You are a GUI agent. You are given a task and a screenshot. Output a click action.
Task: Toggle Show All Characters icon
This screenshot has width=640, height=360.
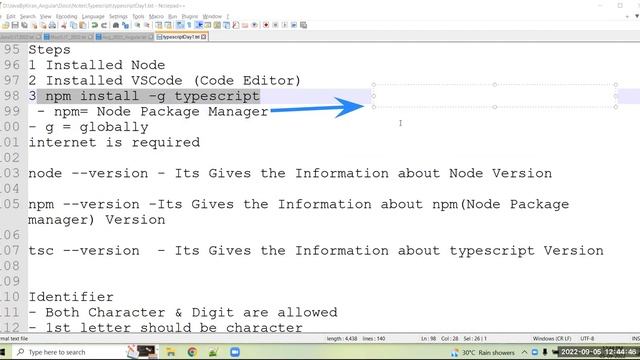click(189, 25)
